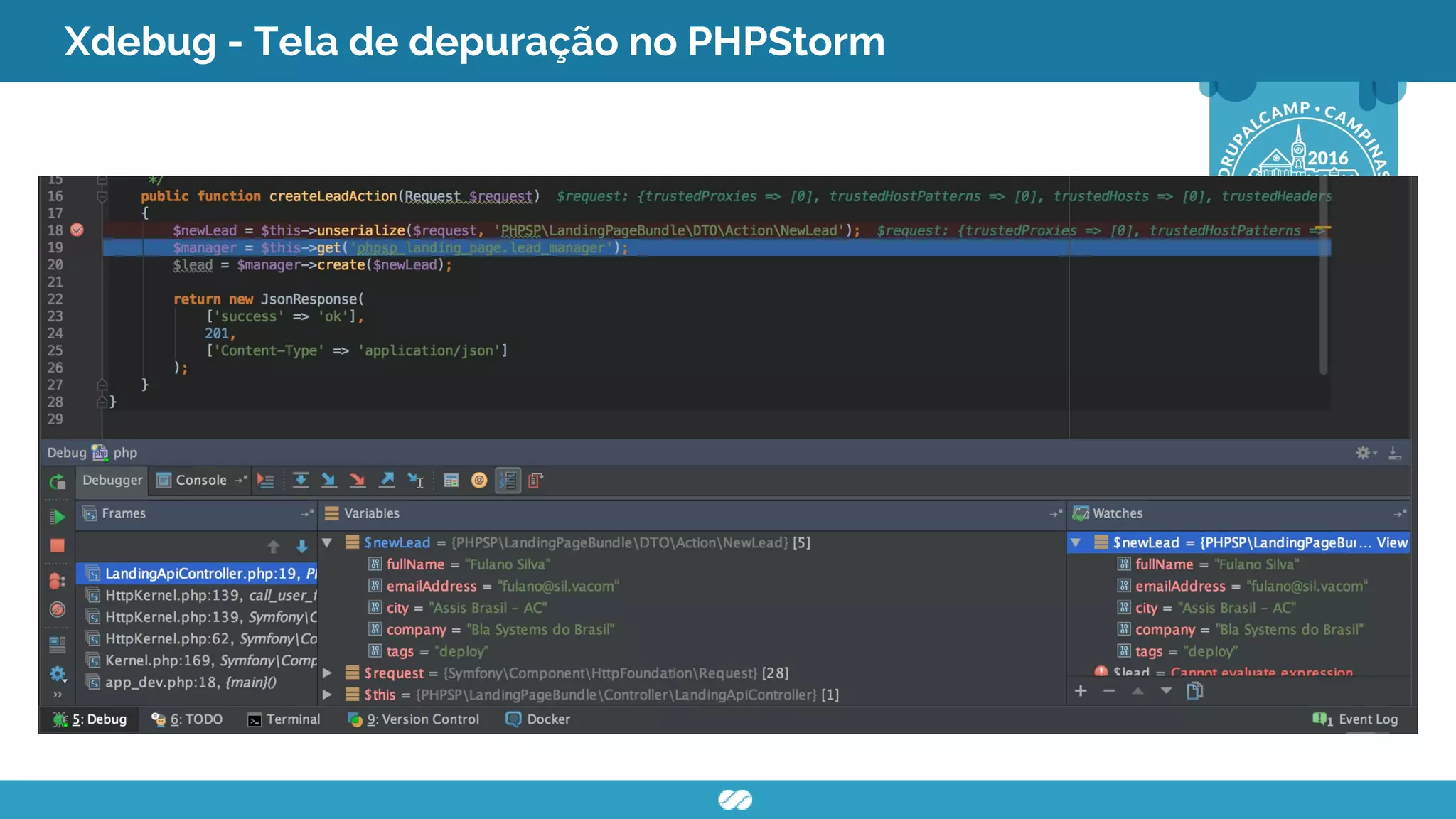1456x819 pixels.
Task: Toggle the breakpoint on line 18
Action: coord(77,230)
